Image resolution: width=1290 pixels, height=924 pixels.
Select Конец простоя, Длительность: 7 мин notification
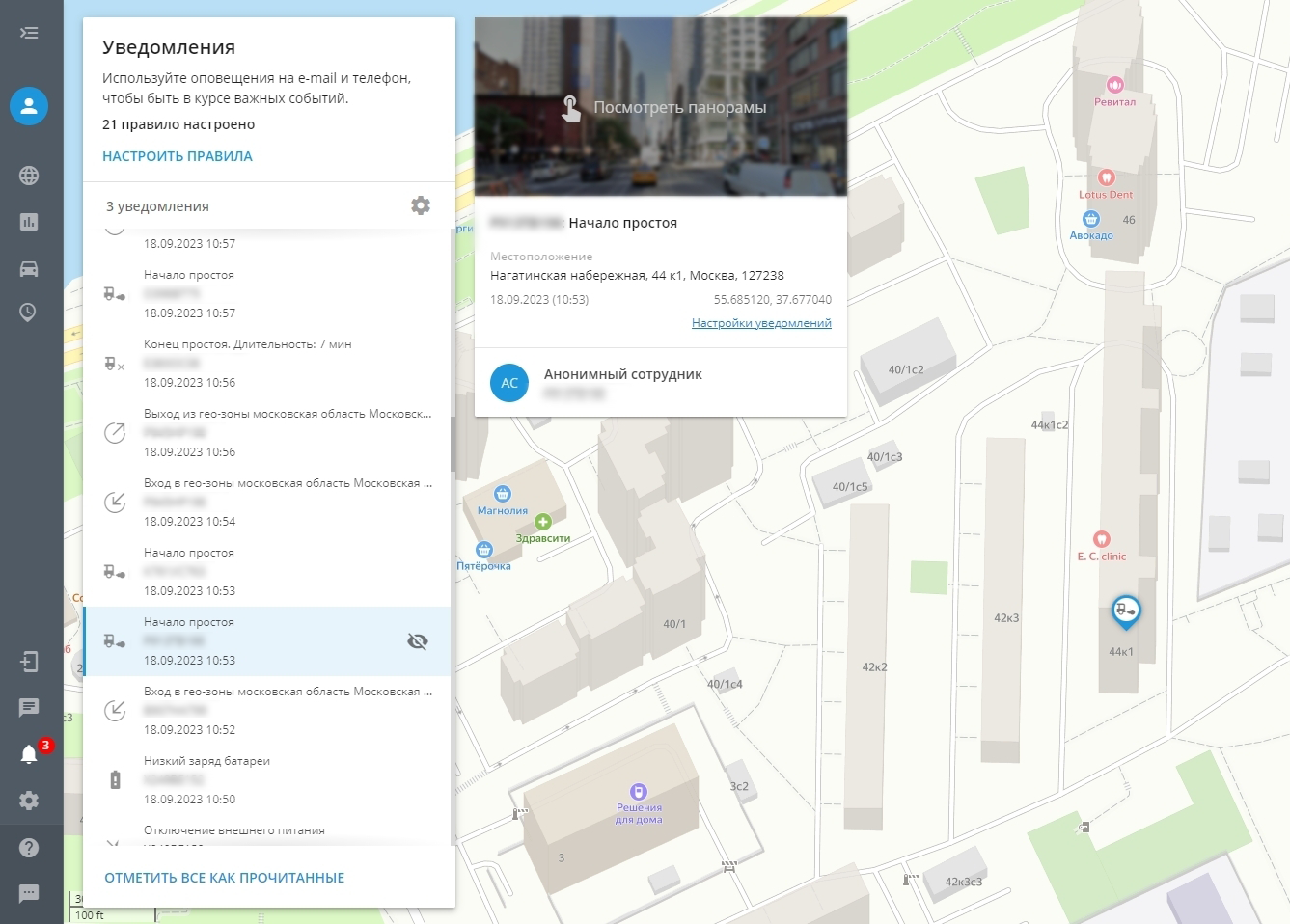click(266, 364)
